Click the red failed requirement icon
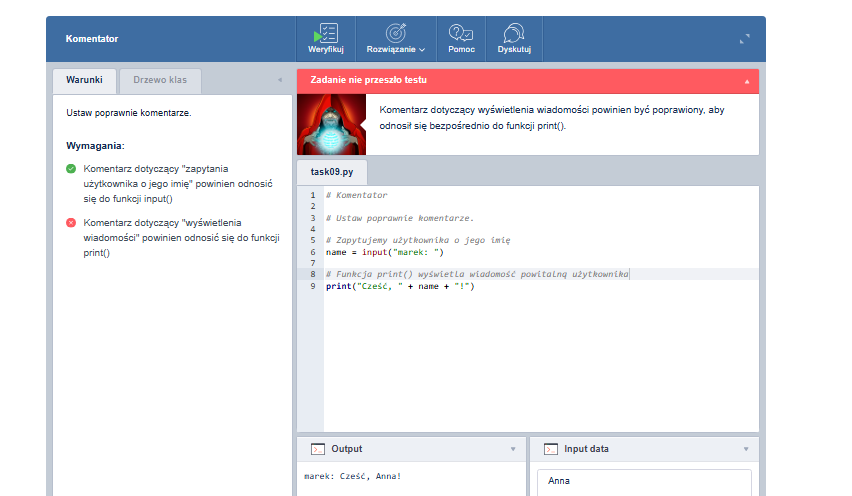 [71, 223]
